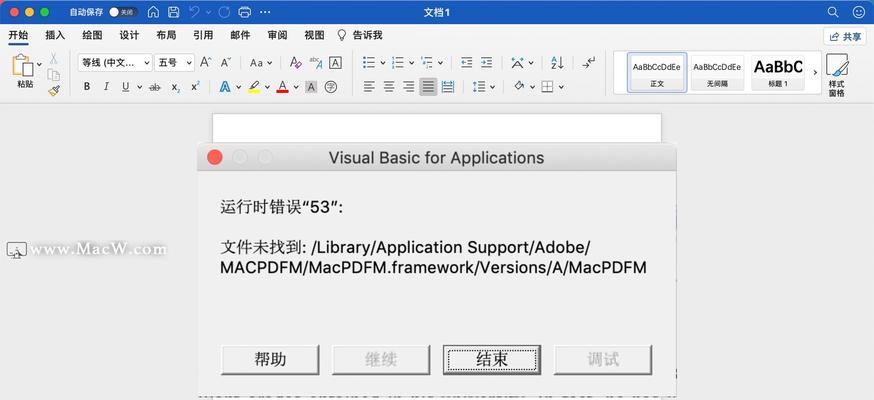The image size is (874, 400).
Task: Click 结束 button in VBA dialog
Action: (492, 359)
